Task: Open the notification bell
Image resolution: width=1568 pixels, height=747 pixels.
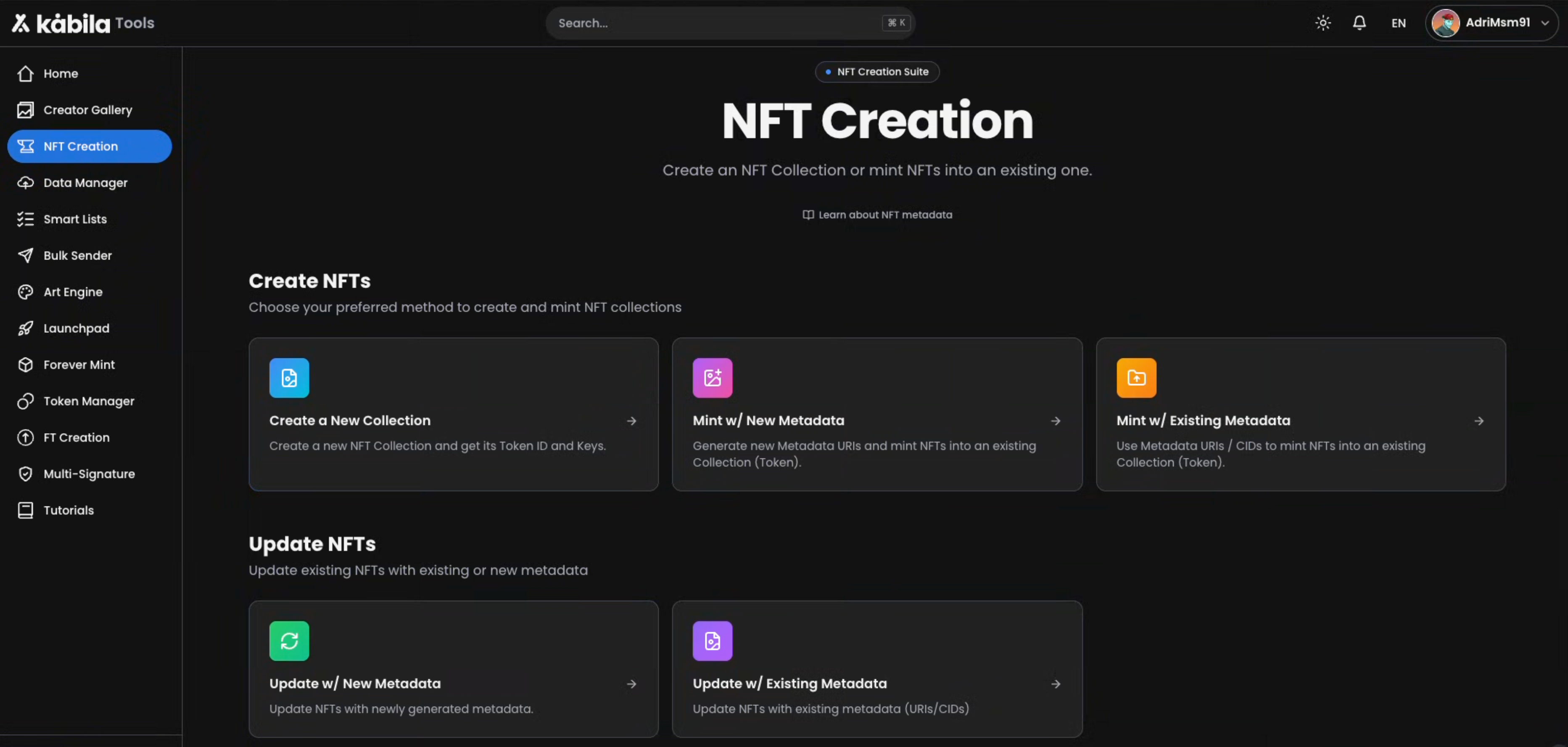Action: [1360, 23]
